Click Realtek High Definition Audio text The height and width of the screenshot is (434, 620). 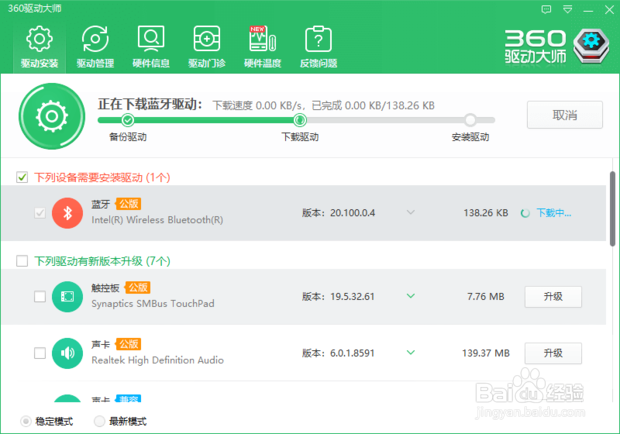point(158,360)
